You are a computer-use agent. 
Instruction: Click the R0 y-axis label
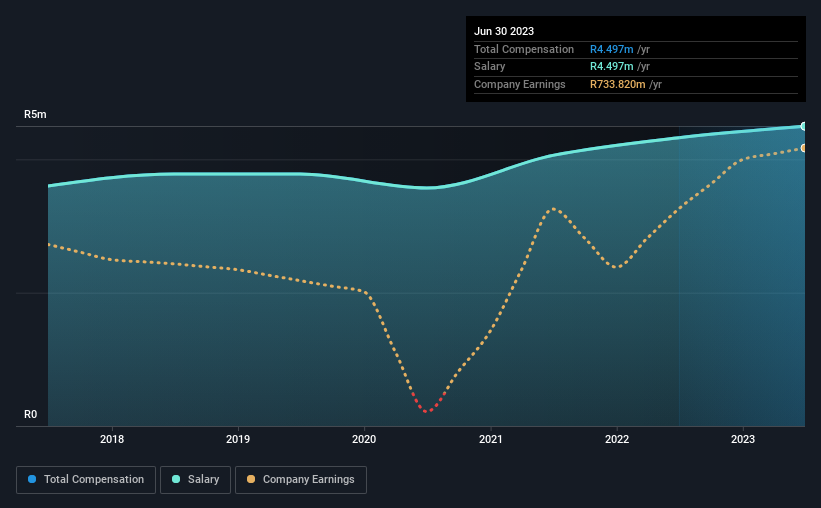tap(30, 414)
